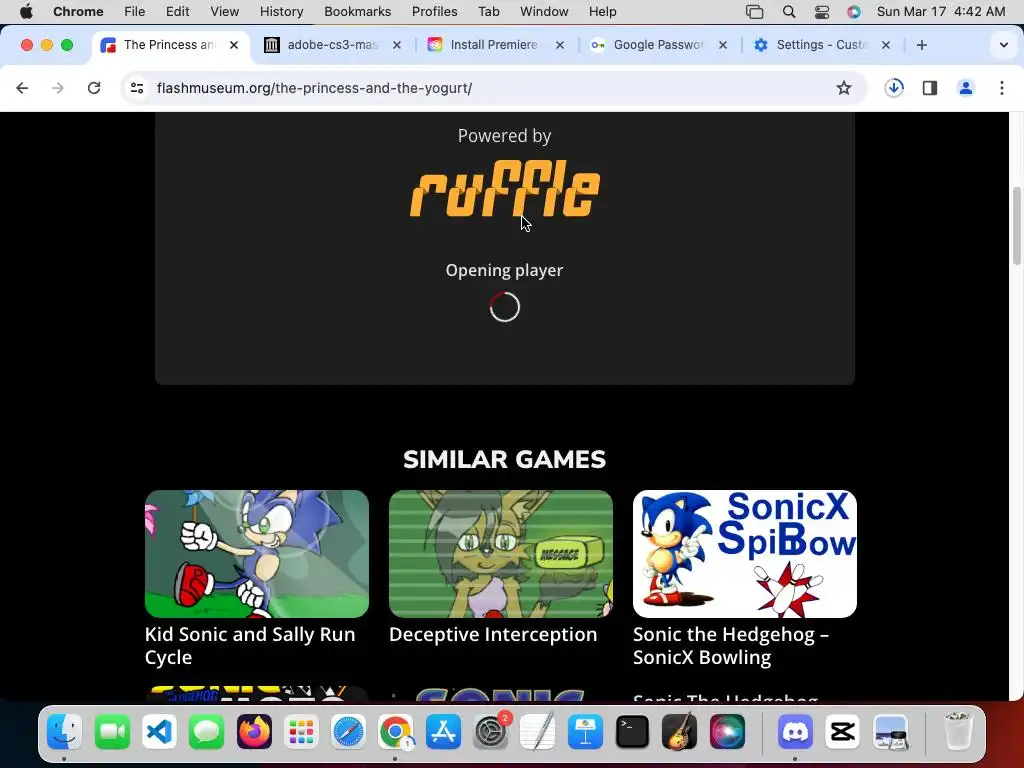
Task: Open System Settings from the Dock
Action: (x=490, y=732)
